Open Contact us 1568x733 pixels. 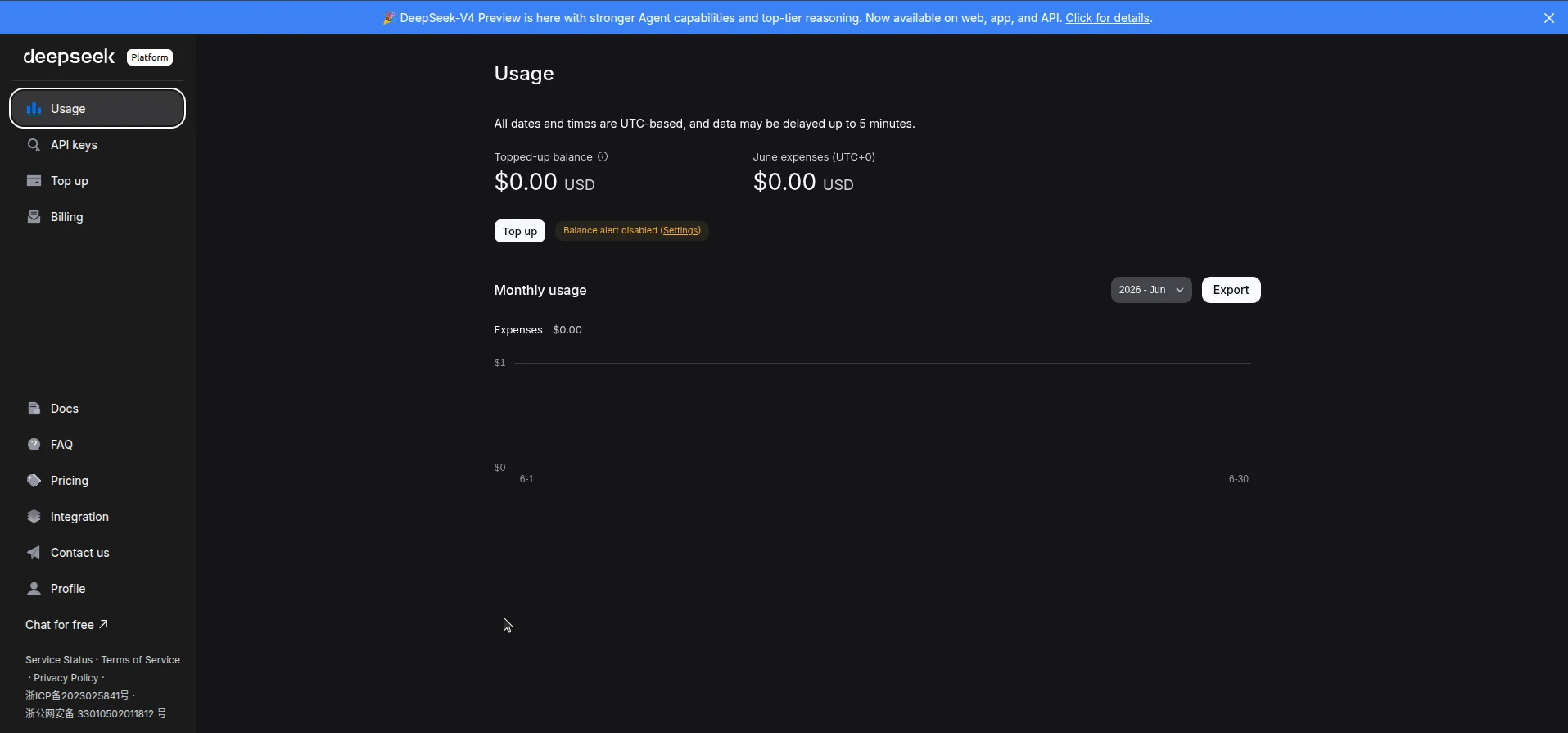click(97, 553)
